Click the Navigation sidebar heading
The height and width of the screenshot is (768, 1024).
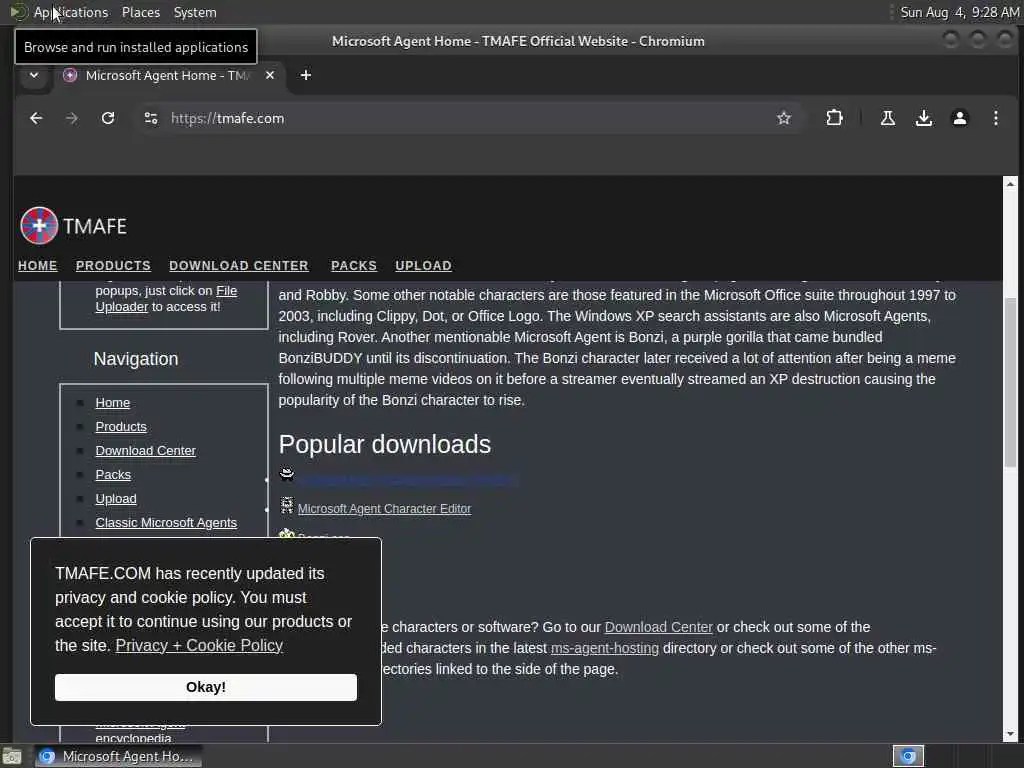tap(136, 359)
